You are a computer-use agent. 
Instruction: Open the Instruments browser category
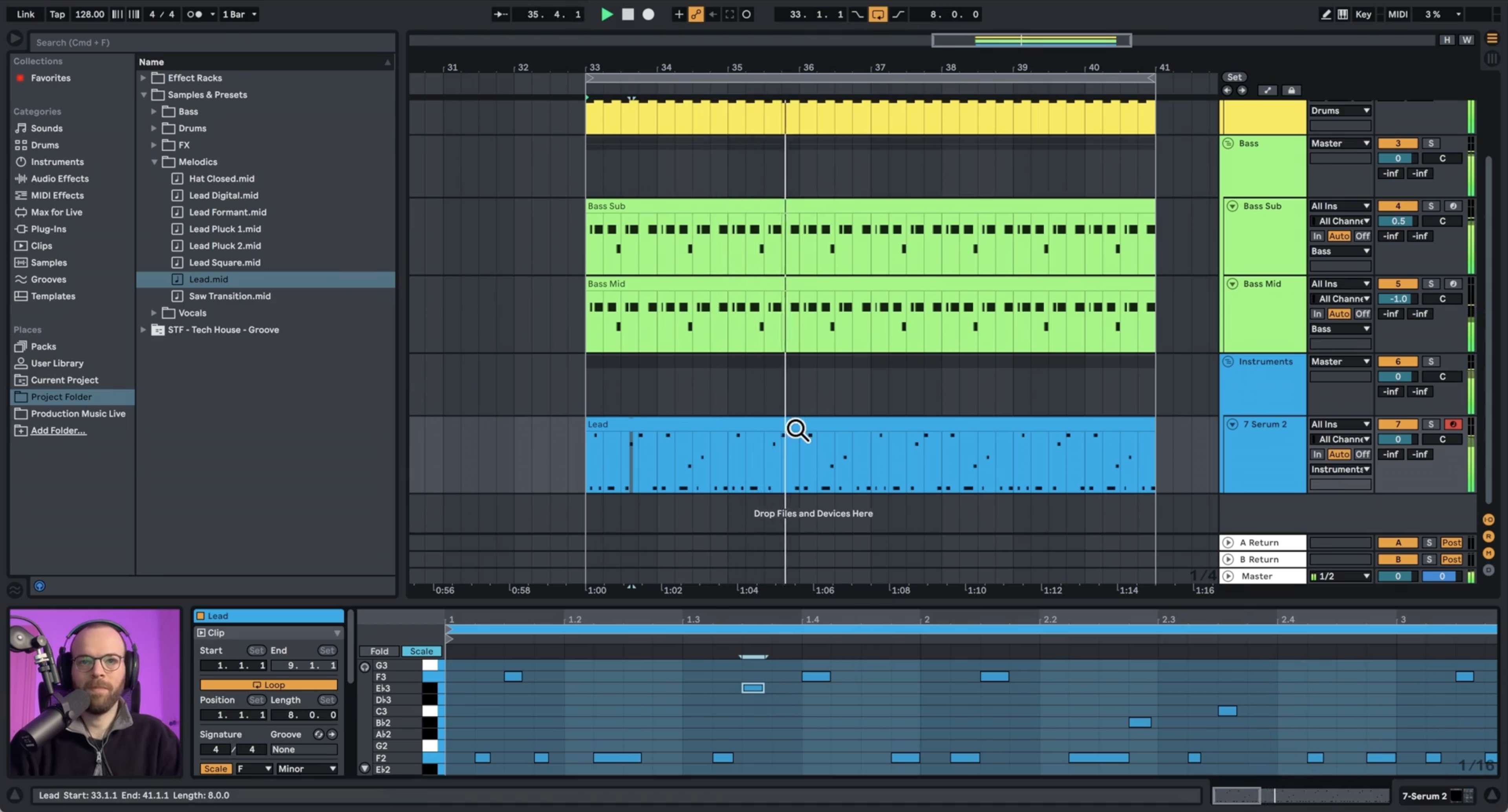point(57,162)
